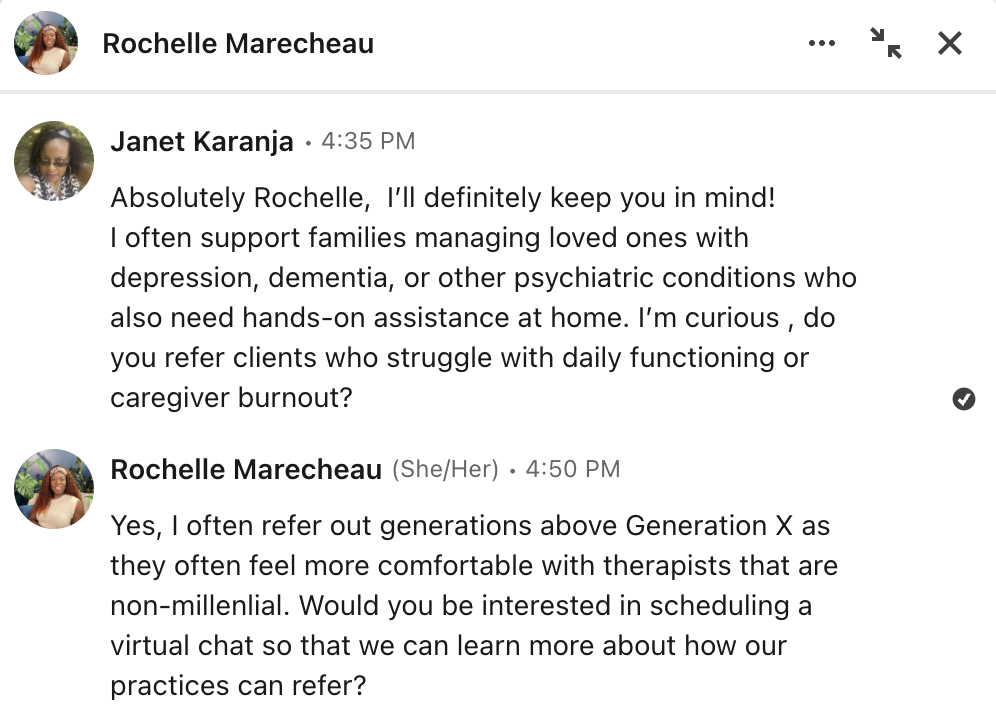Click the final line "practices can refer?"
Screen dimensions: 996x716
[x=239, y=686]
